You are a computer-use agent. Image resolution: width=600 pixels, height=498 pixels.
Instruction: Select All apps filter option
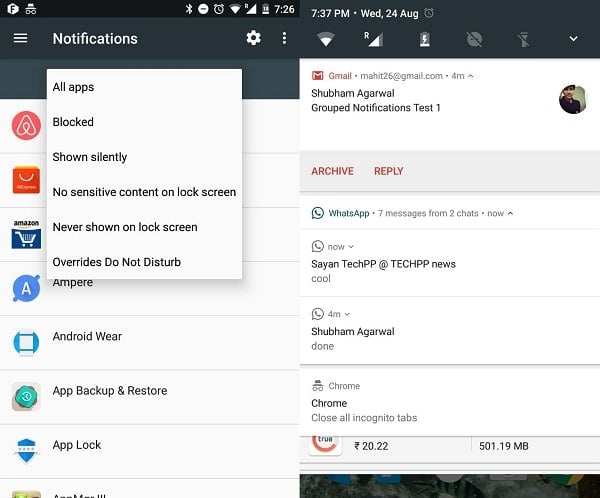[144, 87]
